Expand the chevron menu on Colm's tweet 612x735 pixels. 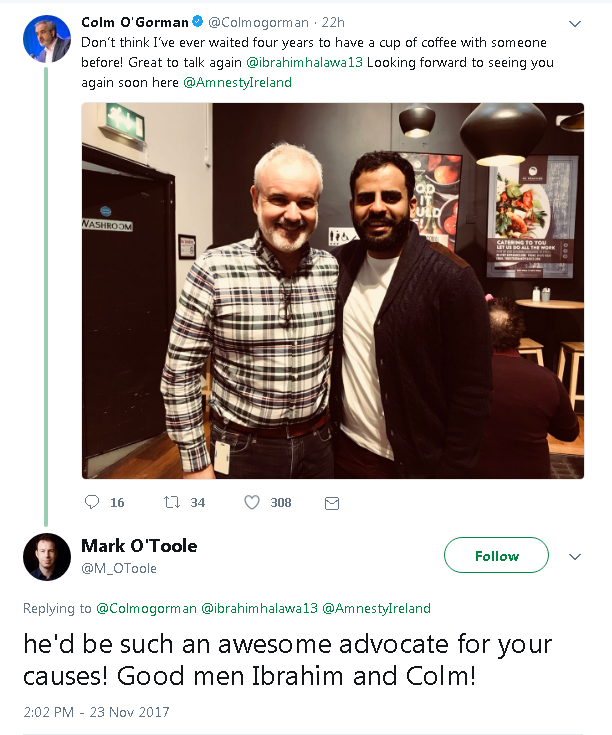tap(575, 23)
